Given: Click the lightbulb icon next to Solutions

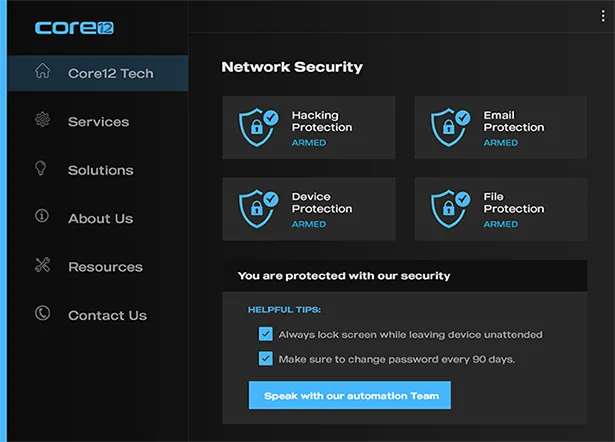Looking at the screenshot, I should coord(41,168).
